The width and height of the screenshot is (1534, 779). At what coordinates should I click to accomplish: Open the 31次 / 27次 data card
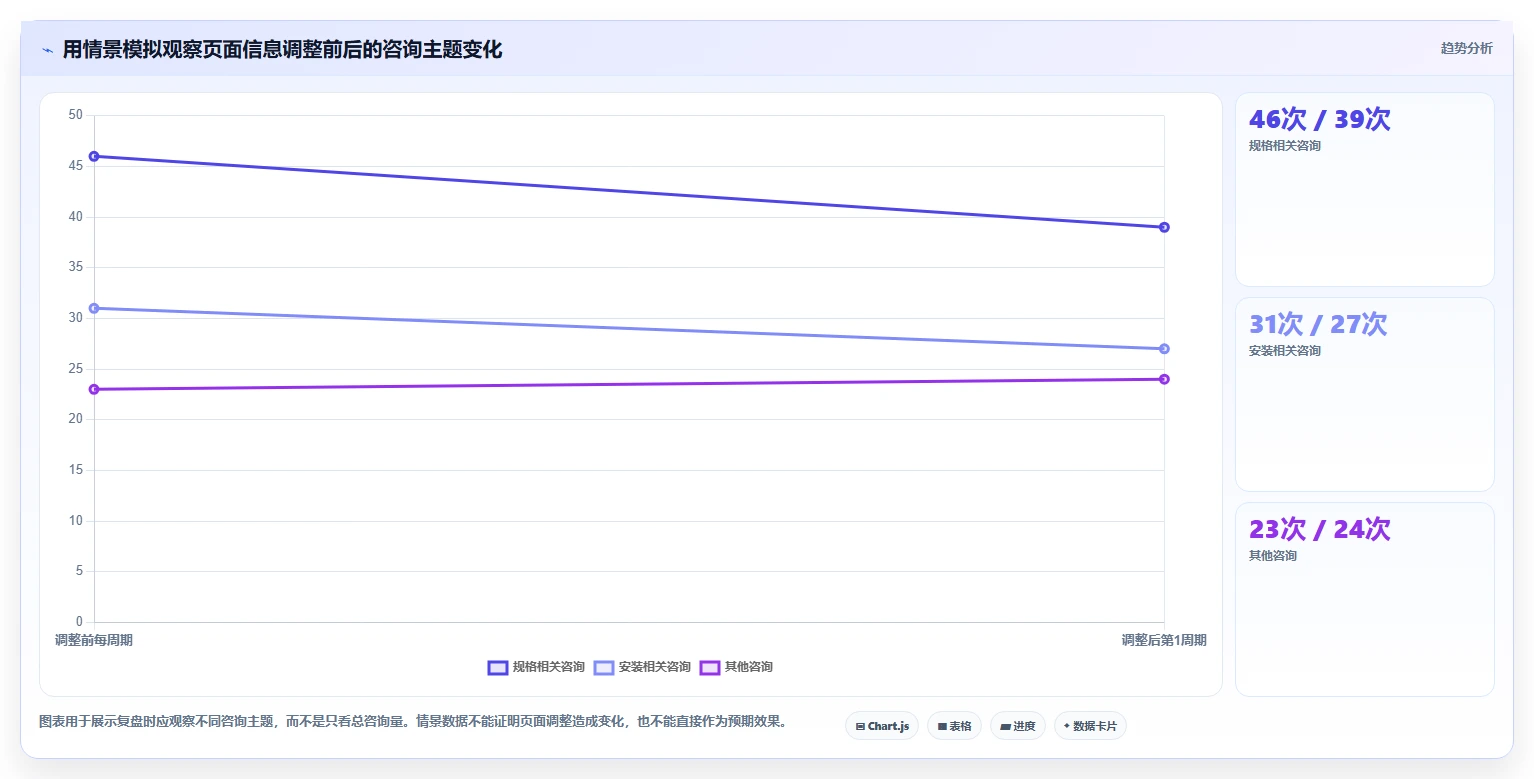[1364, 394]
